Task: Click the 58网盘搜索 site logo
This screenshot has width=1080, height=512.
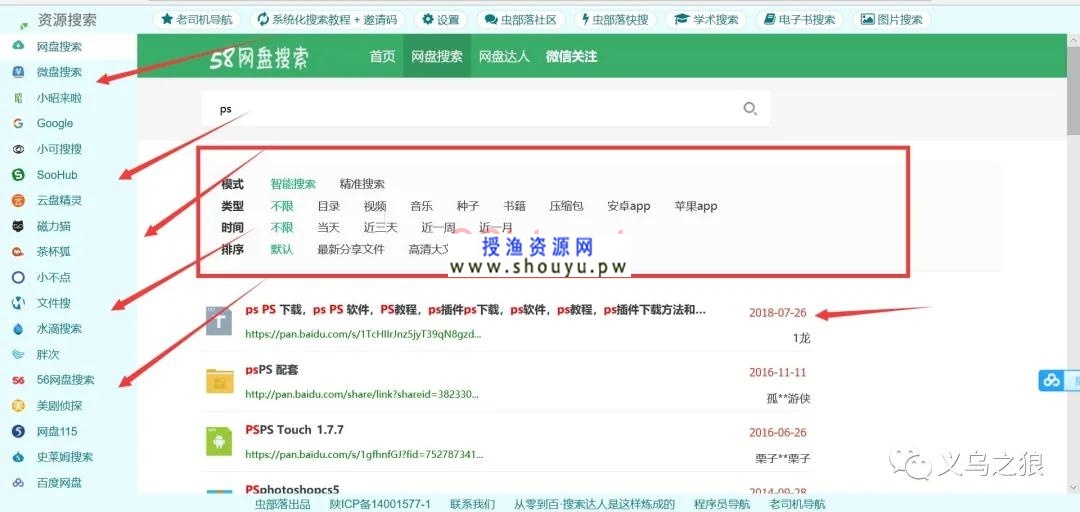Action: (x=259, y=58)
